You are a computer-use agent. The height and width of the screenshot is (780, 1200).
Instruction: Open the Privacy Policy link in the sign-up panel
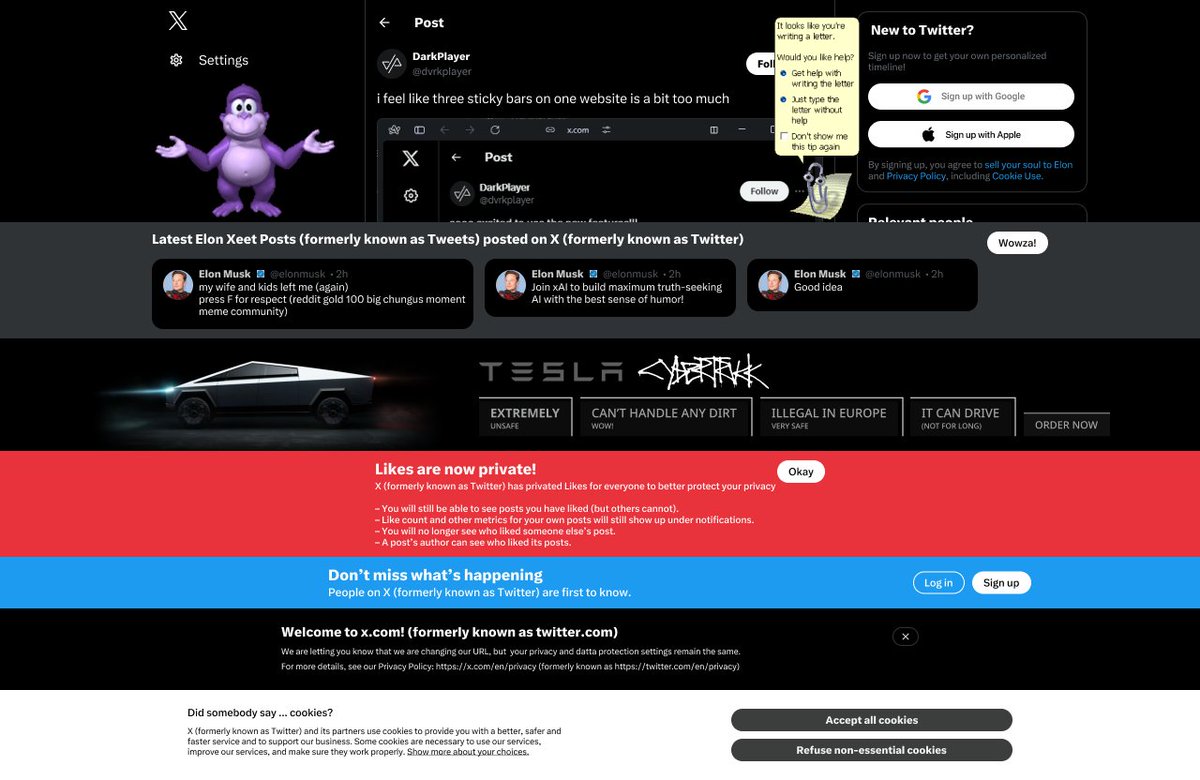(x=916, y=176)
